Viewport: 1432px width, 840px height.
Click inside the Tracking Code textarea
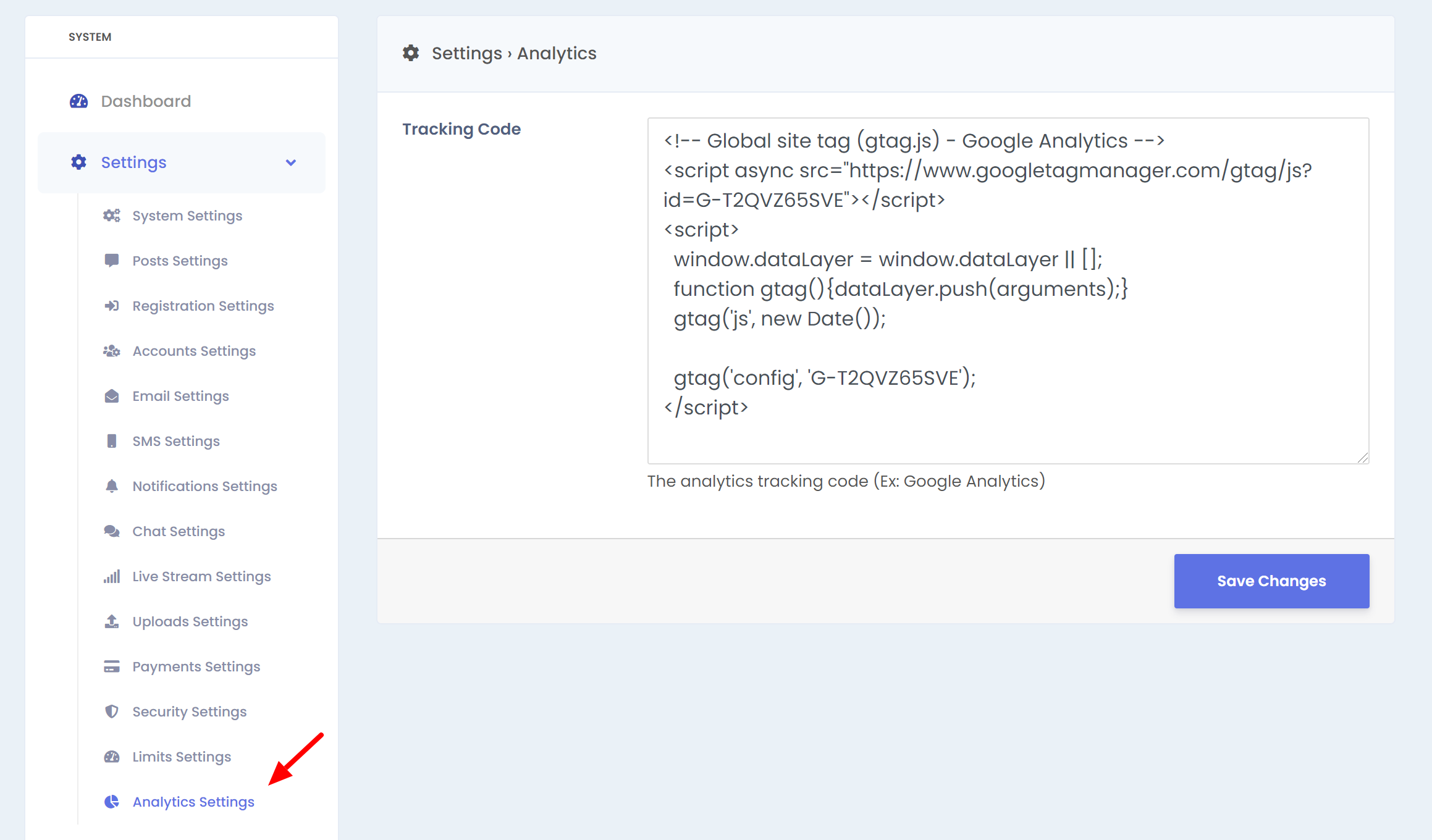[1008, 291]
